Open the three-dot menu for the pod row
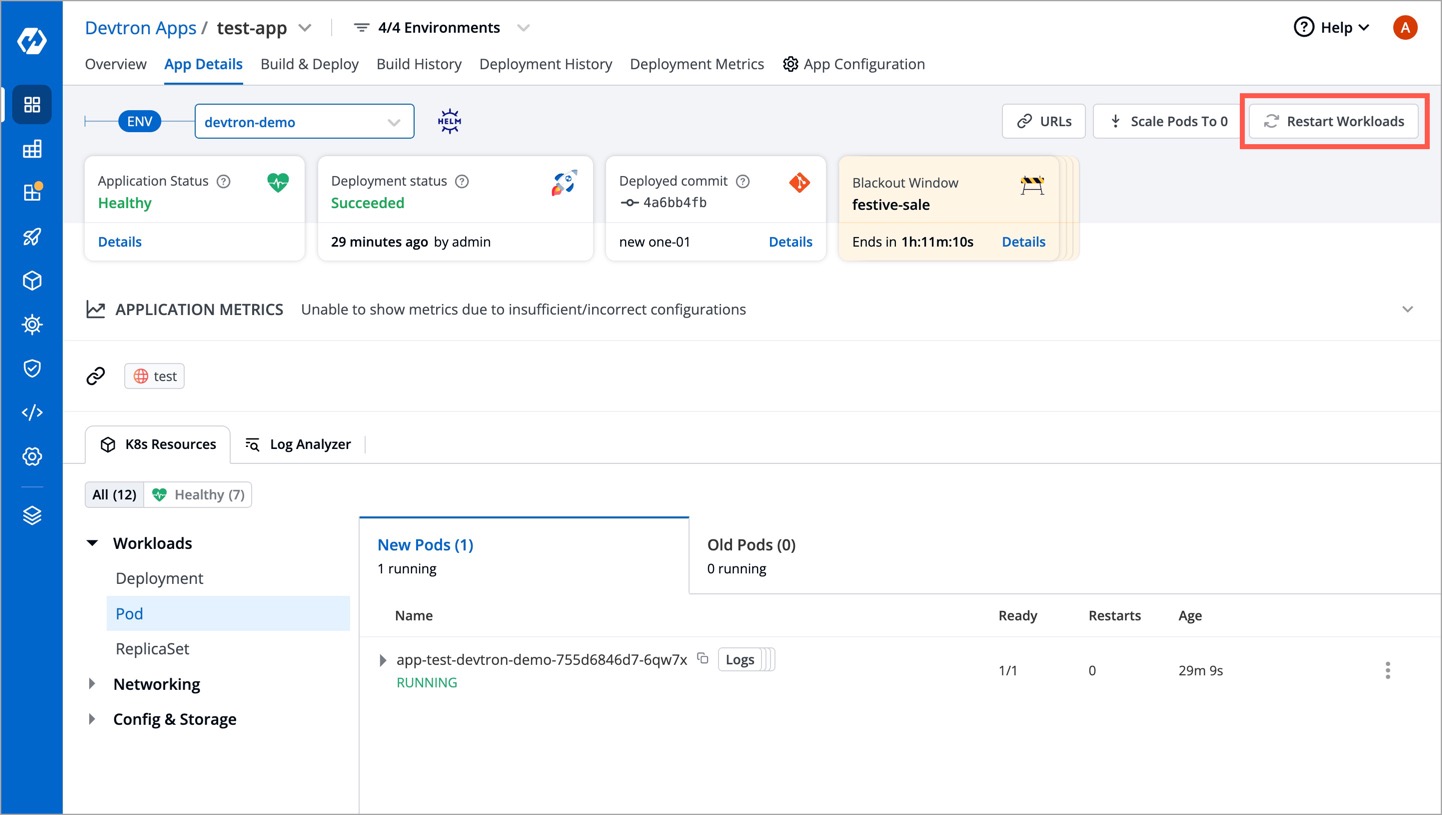The width and height of the screenshot is (1442, 815). [1387, 670]
